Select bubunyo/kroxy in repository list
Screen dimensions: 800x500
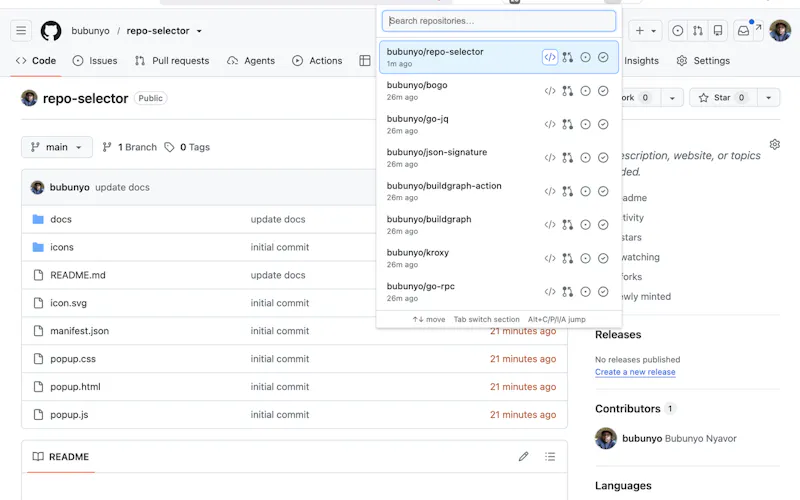coord(499,258)
